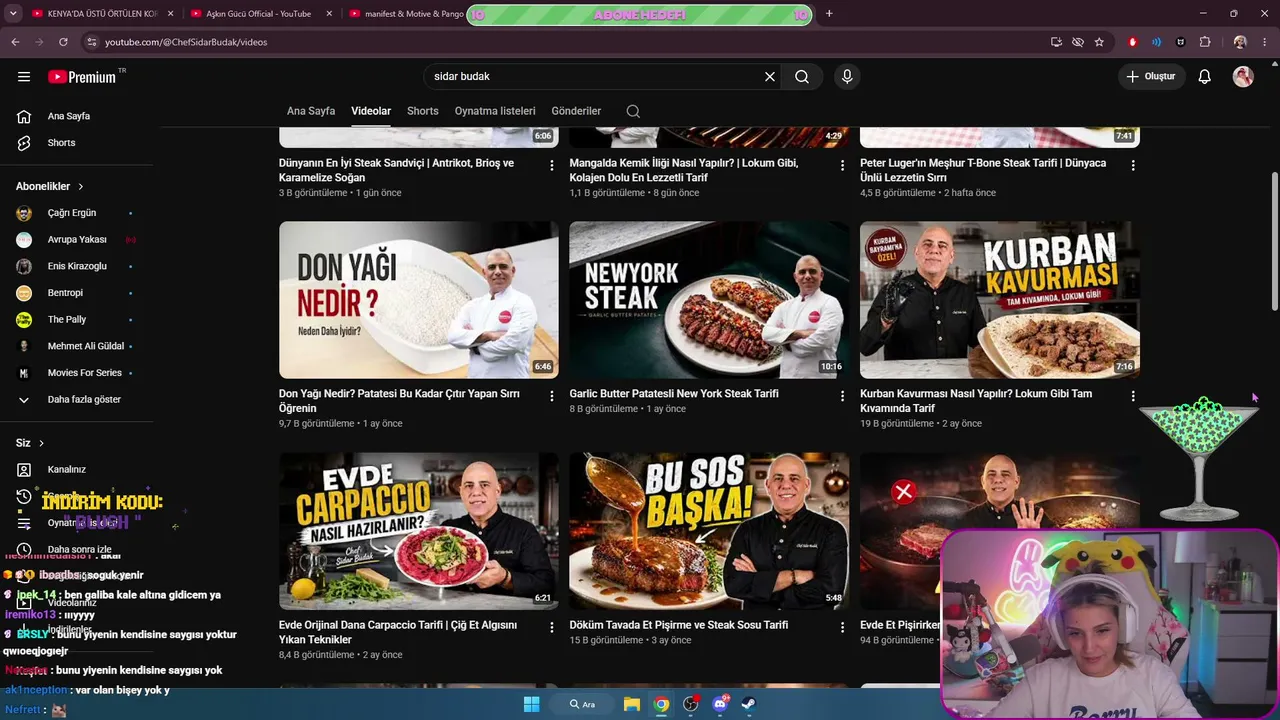Open the Windows Start menu

tap(531, 704)
